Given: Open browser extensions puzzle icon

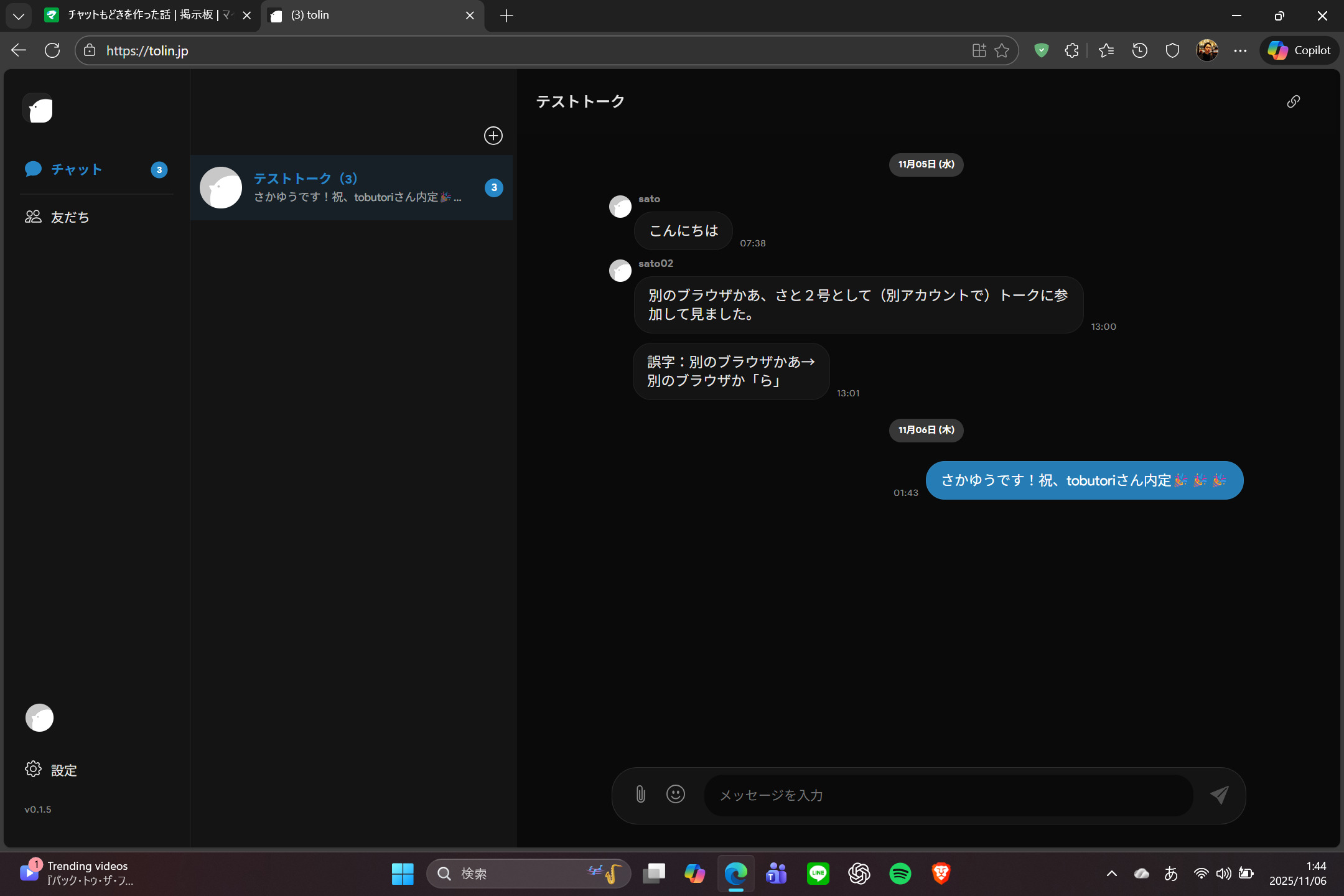Looking at the screenshot, I should (1071, 50).
